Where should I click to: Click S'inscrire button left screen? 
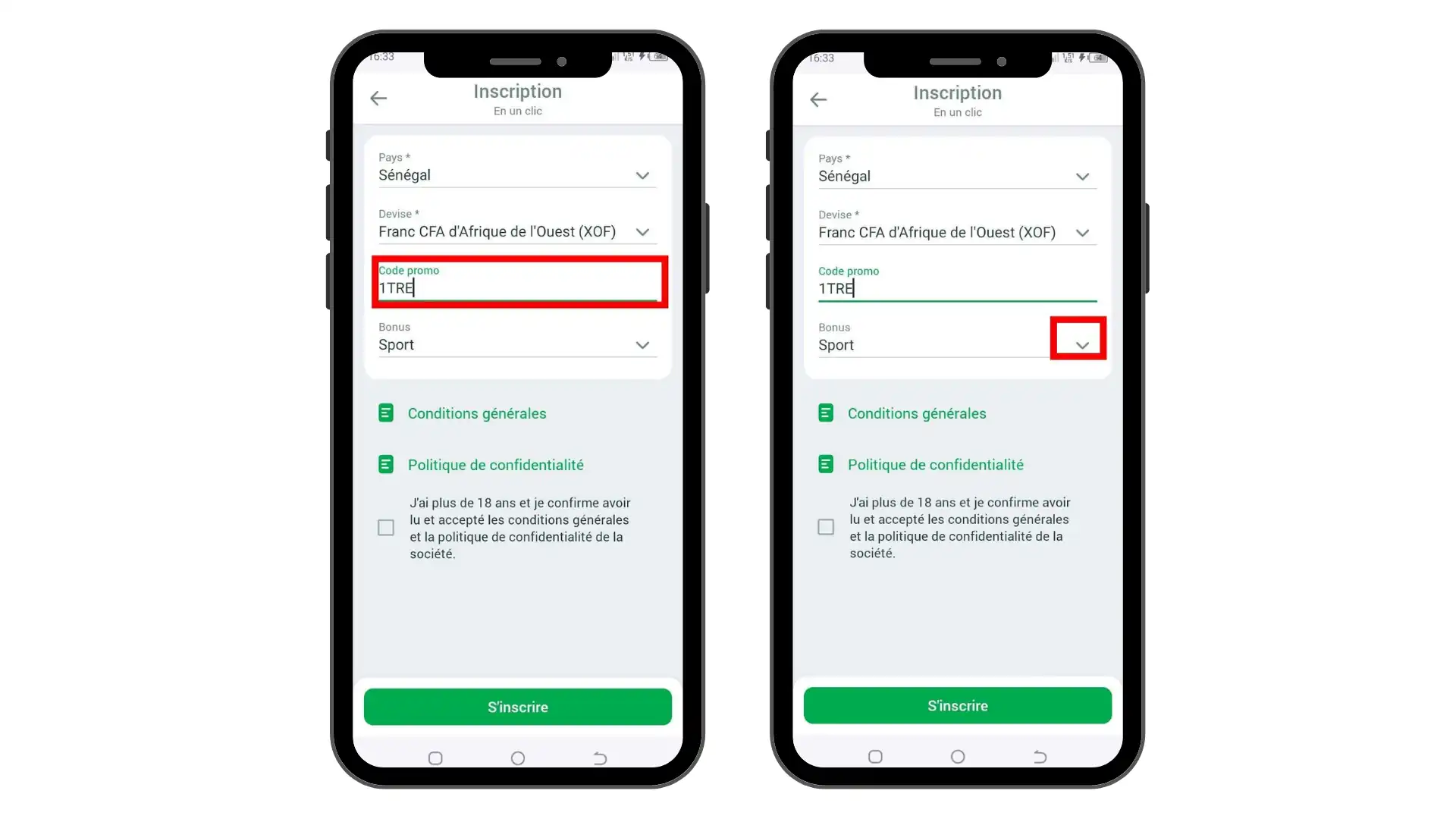pos(517,706)
